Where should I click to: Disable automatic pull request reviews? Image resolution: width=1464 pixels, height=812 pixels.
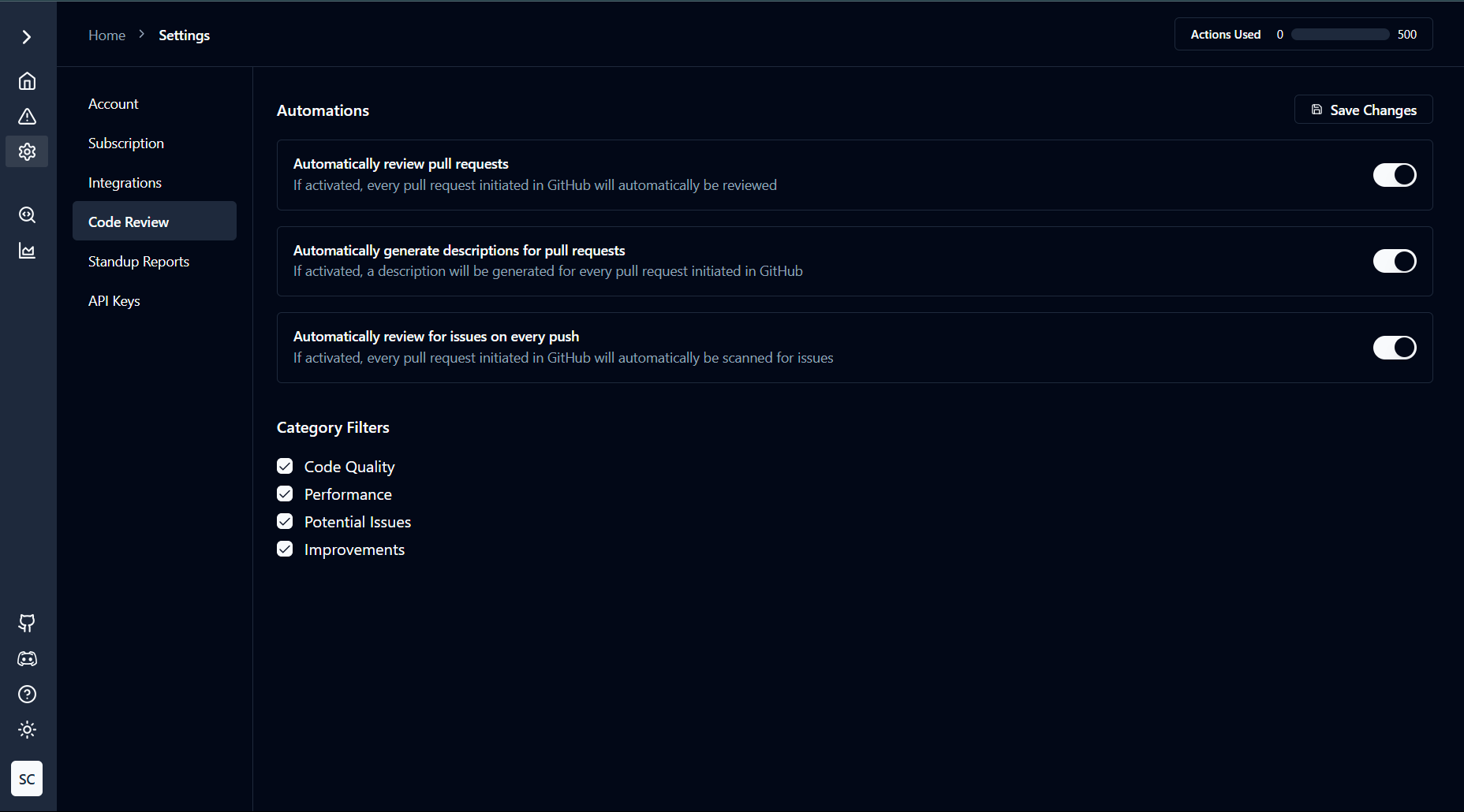1394,175
